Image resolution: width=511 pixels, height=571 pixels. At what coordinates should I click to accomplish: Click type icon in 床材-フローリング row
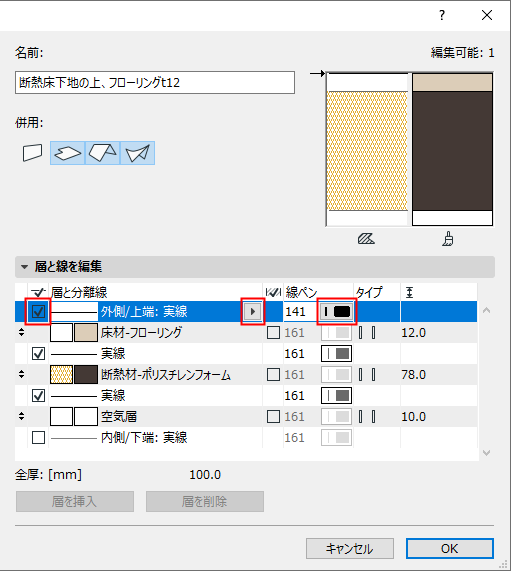click(367, 332)
